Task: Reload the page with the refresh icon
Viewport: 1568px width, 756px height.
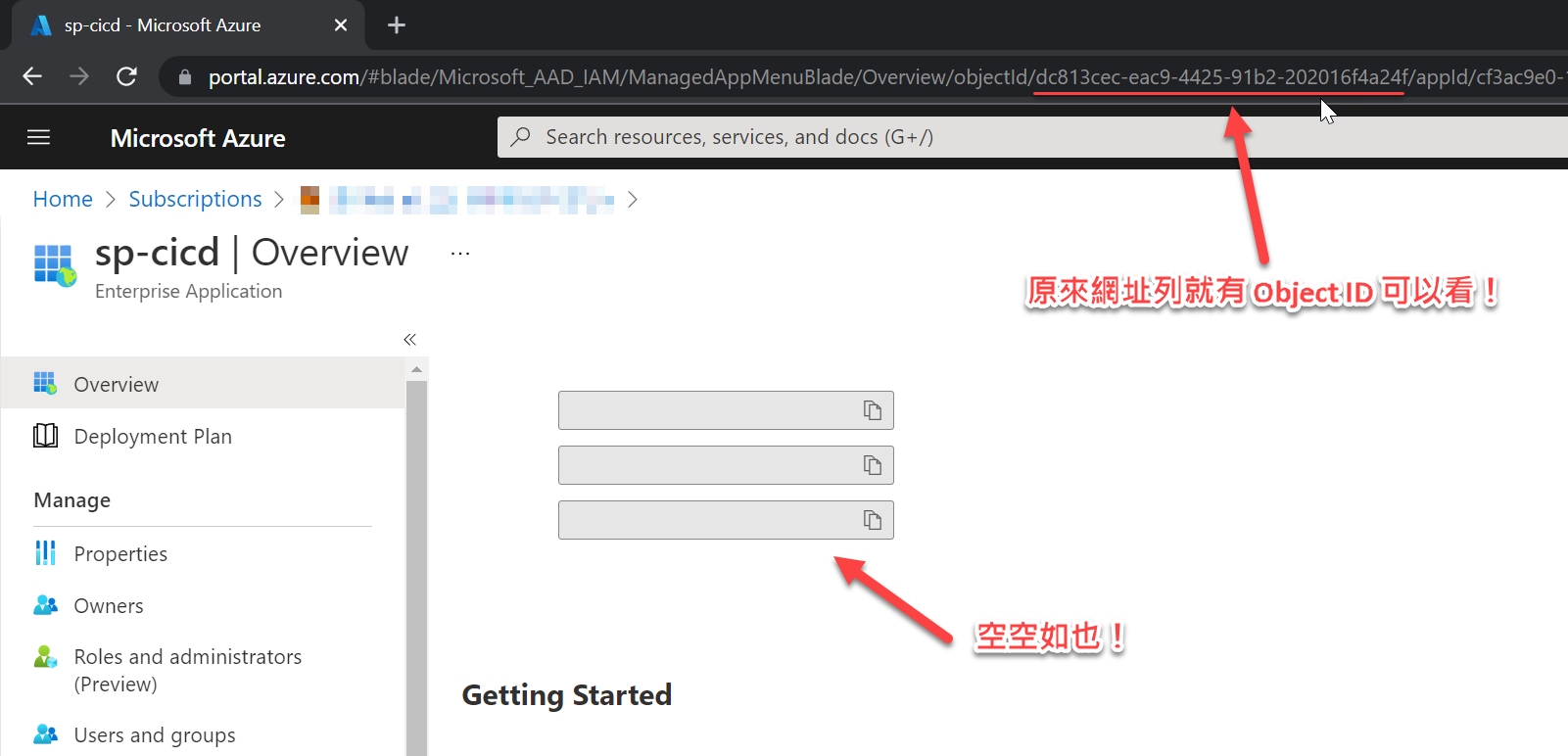Action: pos(126,76)
